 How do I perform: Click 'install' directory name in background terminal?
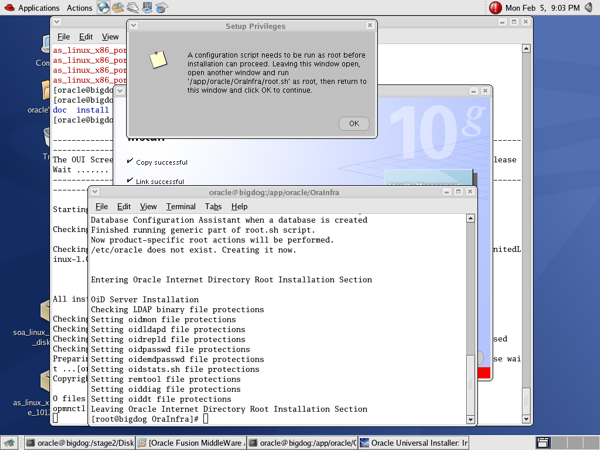(92, 110)
